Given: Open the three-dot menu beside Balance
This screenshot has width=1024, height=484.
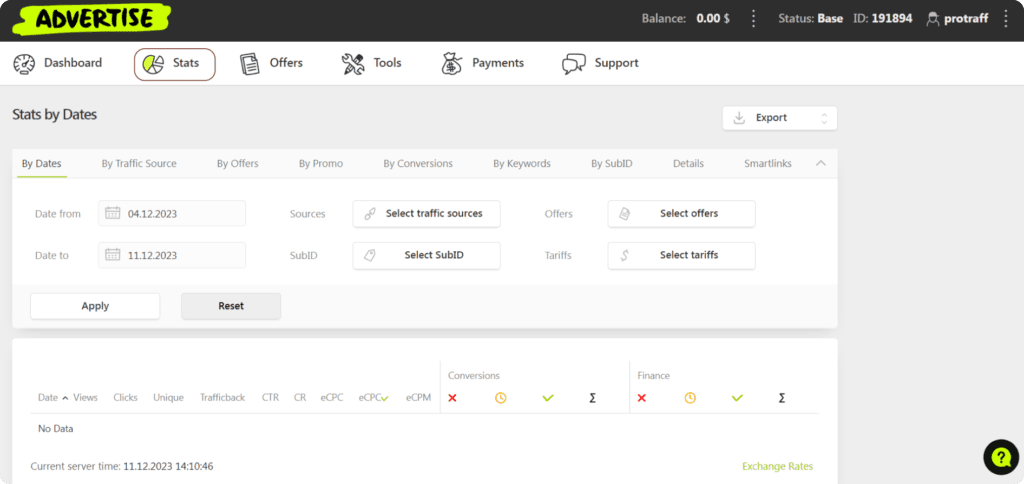Looking at the screenshot, I should pos(754,18).
